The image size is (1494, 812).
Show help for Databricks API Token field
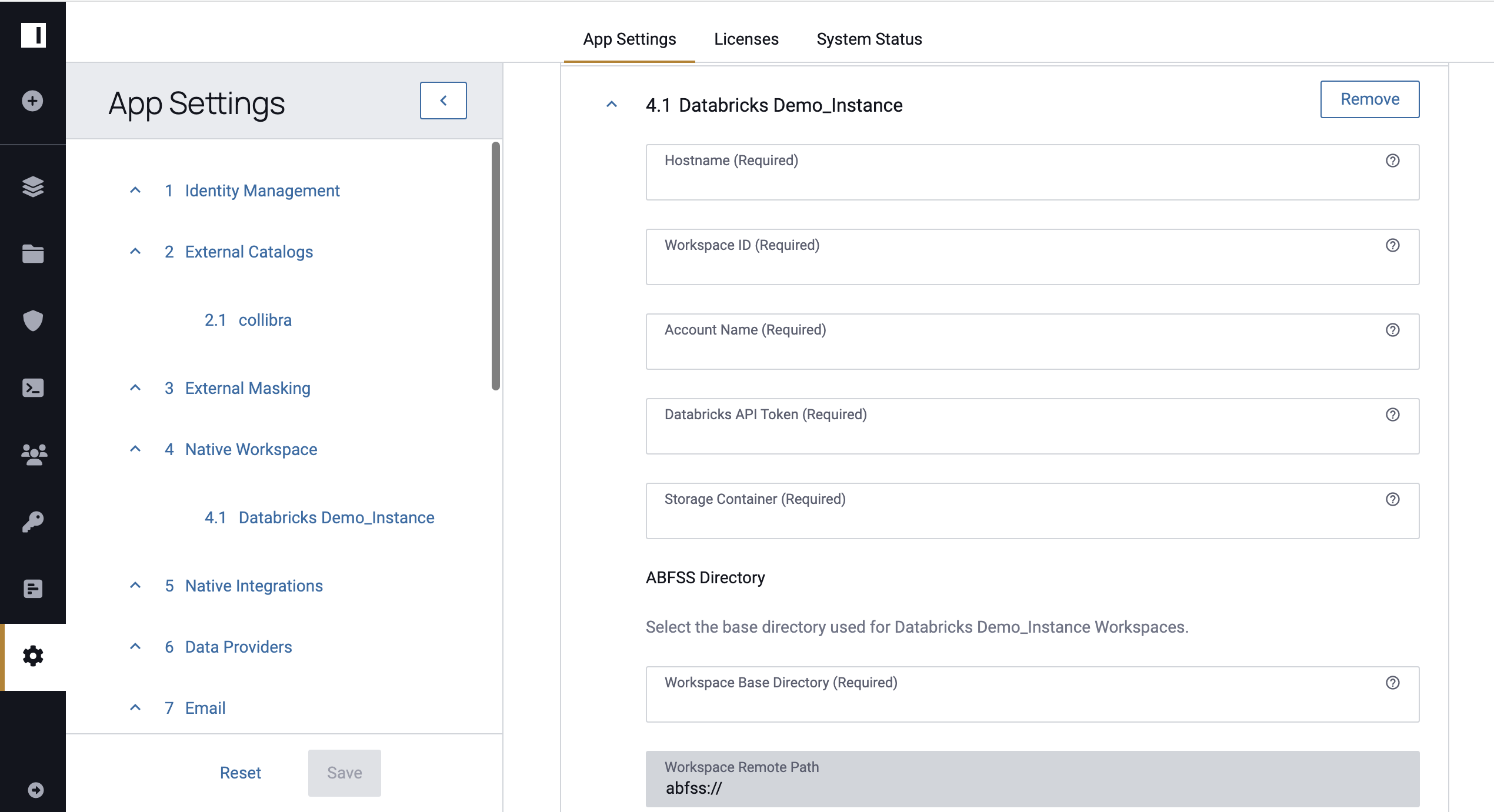(x=1393, y=415)
